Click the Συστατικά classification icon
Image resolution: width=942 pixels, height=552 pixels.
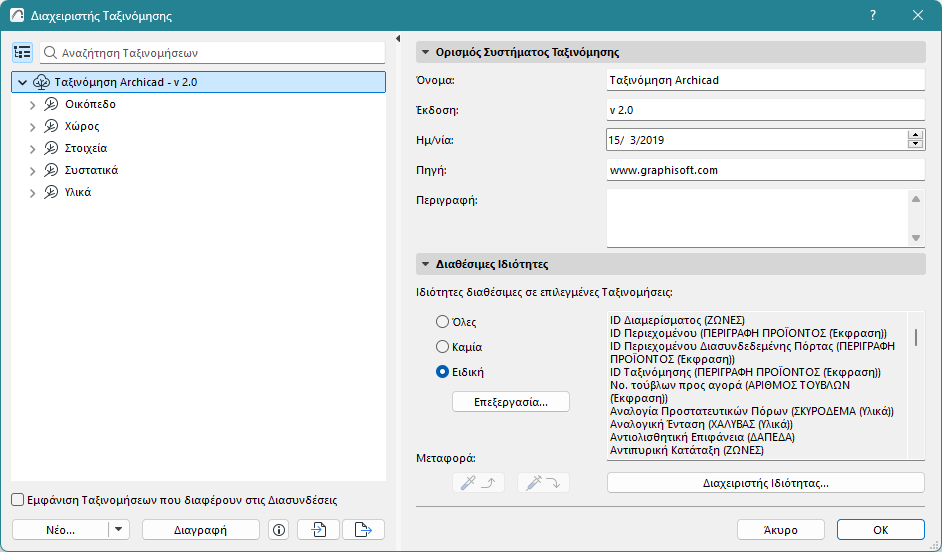coord(51,170)
